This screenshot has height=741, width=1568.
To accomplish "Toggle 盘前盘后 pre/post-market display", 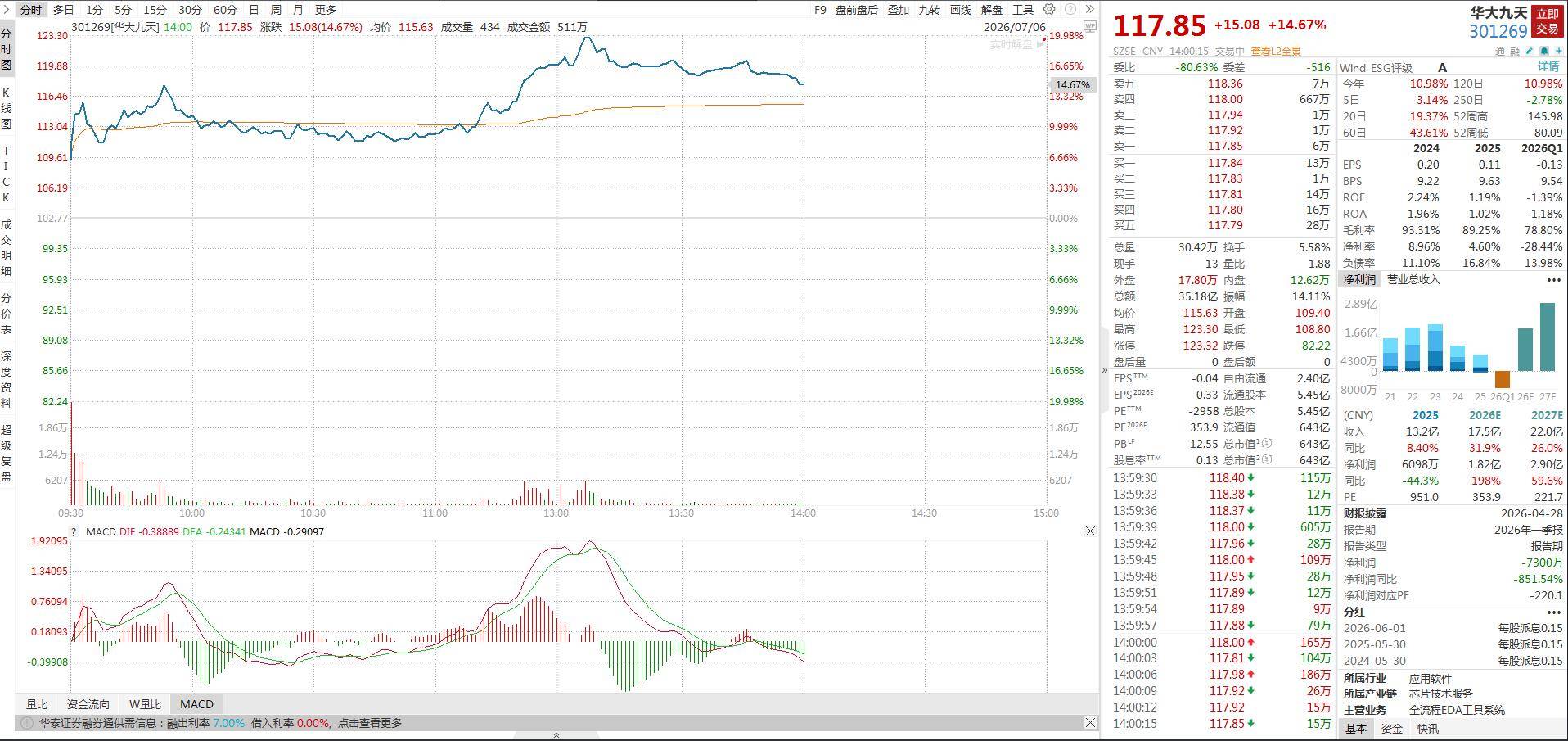I will coord(857,10).
